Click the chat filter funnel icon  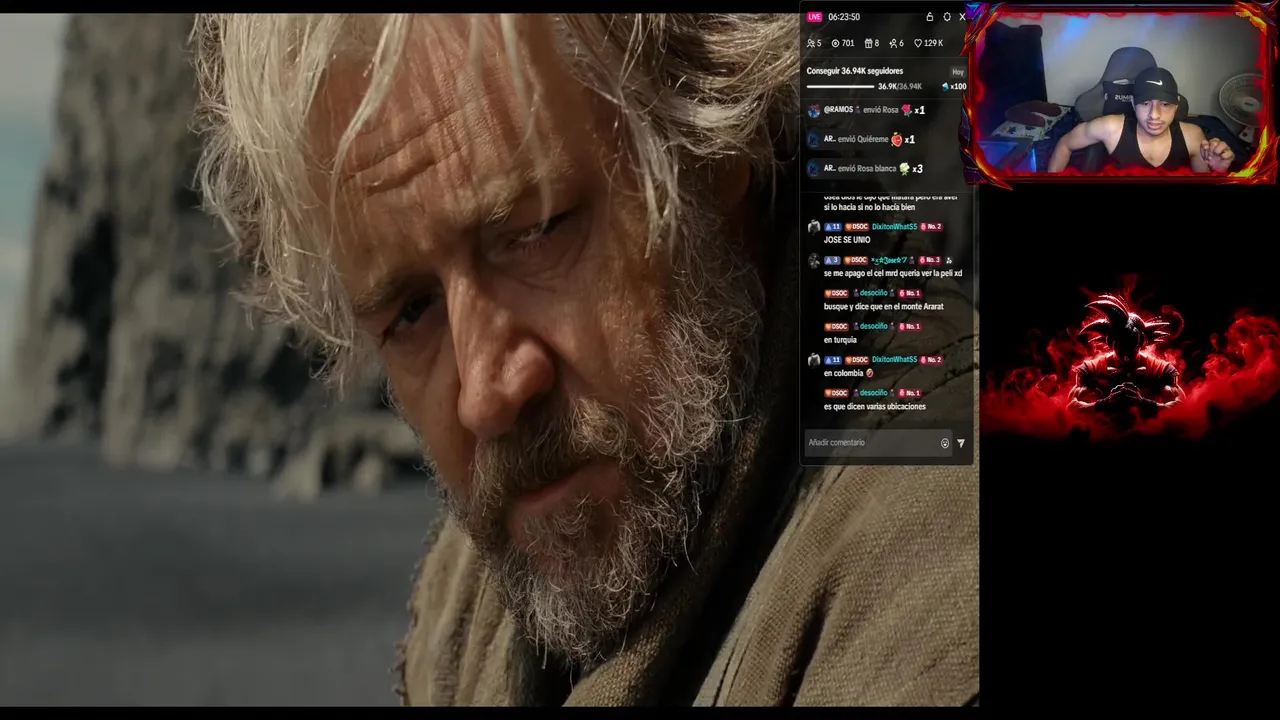pyautogui.click(x=961, y=443)
